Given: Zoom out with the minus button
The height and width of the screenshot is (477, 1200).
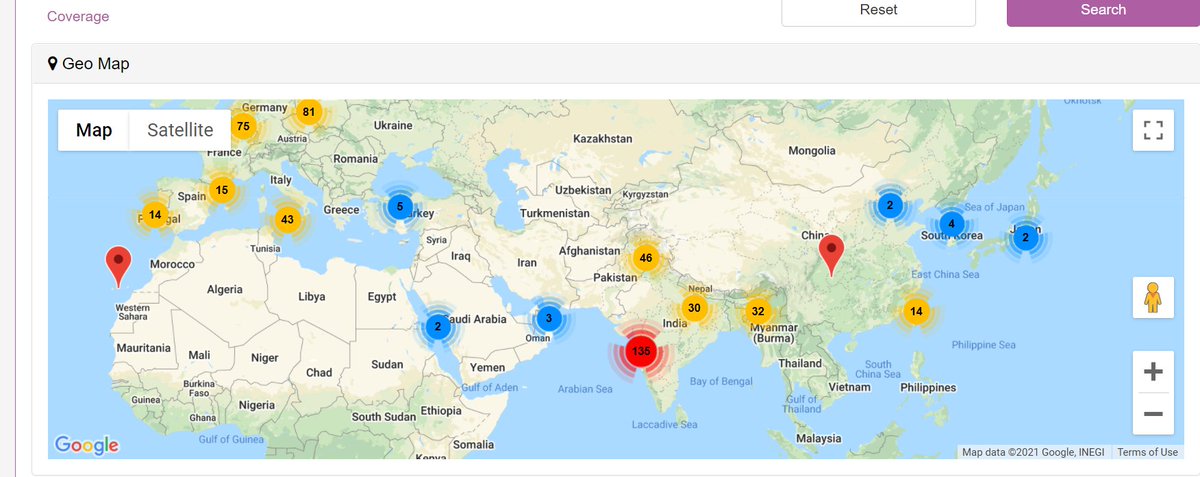Looking at the screenshot, I should 1152,413.
